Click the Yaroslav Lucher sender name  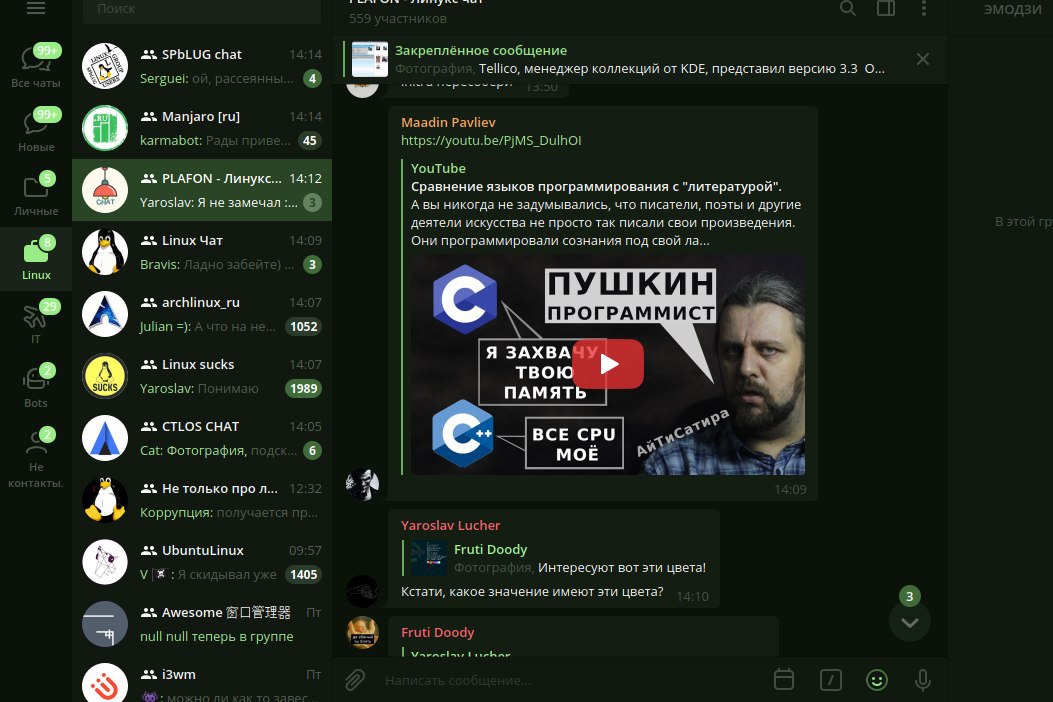pyautogui.click(x=450, y=525)
